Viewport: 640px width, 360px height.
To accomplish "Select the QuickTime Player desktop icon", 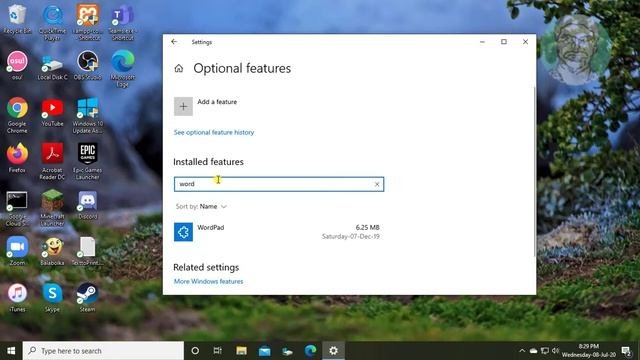I will (52, 22).
